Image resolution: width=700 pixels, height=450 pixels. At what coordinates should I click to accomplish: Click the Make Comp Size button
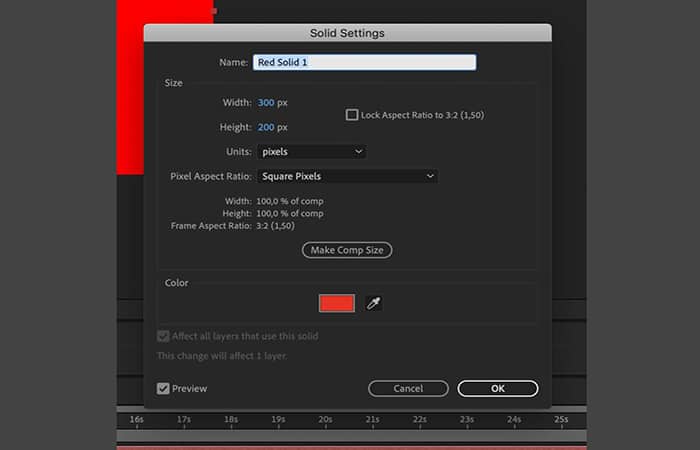pyautogui.click(x=347, y=250)
